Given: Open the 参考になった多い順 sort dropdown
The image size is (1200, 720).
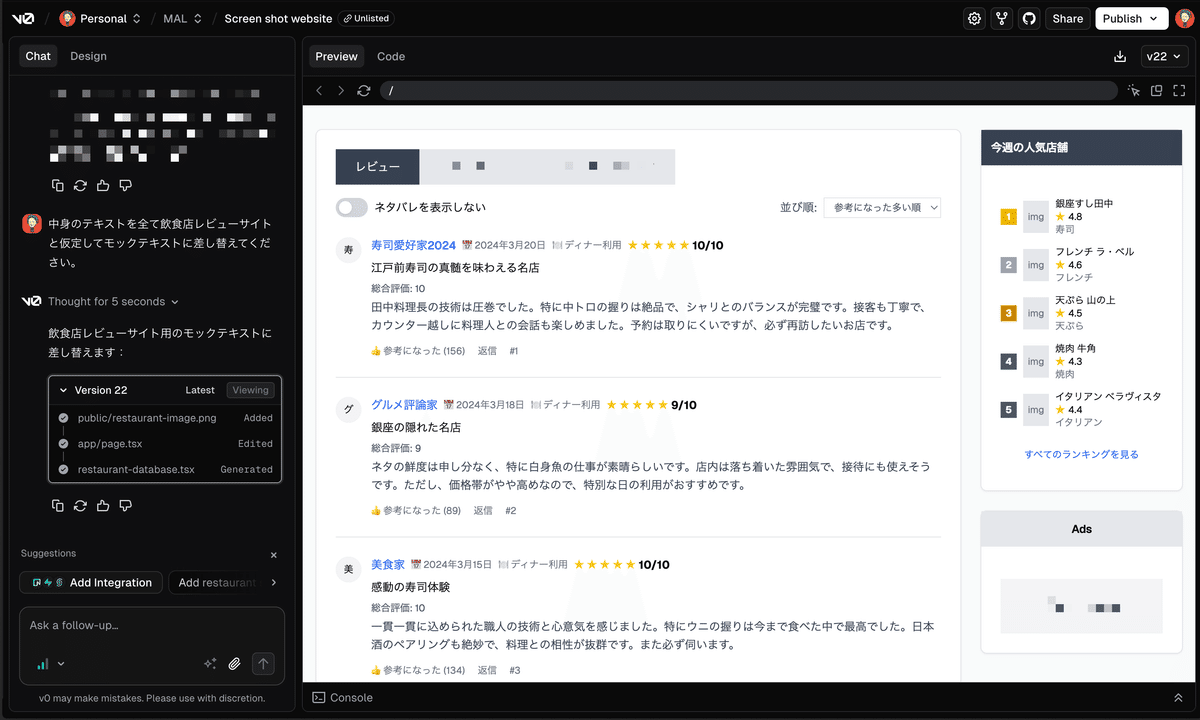Looking at the screenshot, I should pyautogui.click(x=882, y=207).
